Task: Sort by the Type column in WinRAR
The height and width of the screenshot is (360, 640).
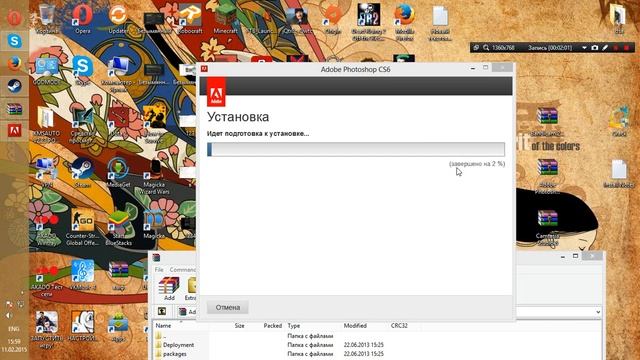Action: coord(293,326)
